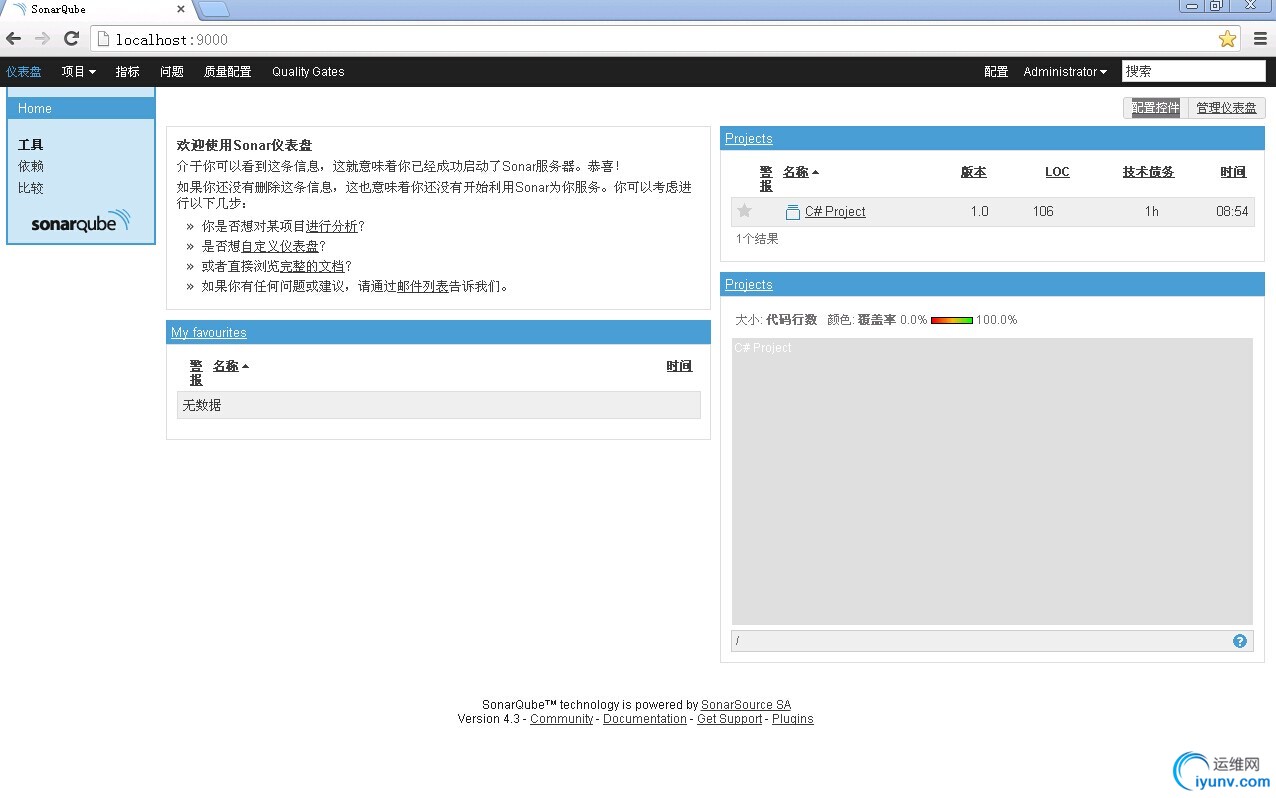
Task: Follow the 完整的文档 link
Action: pyautogui.click(x=312, y=267)
